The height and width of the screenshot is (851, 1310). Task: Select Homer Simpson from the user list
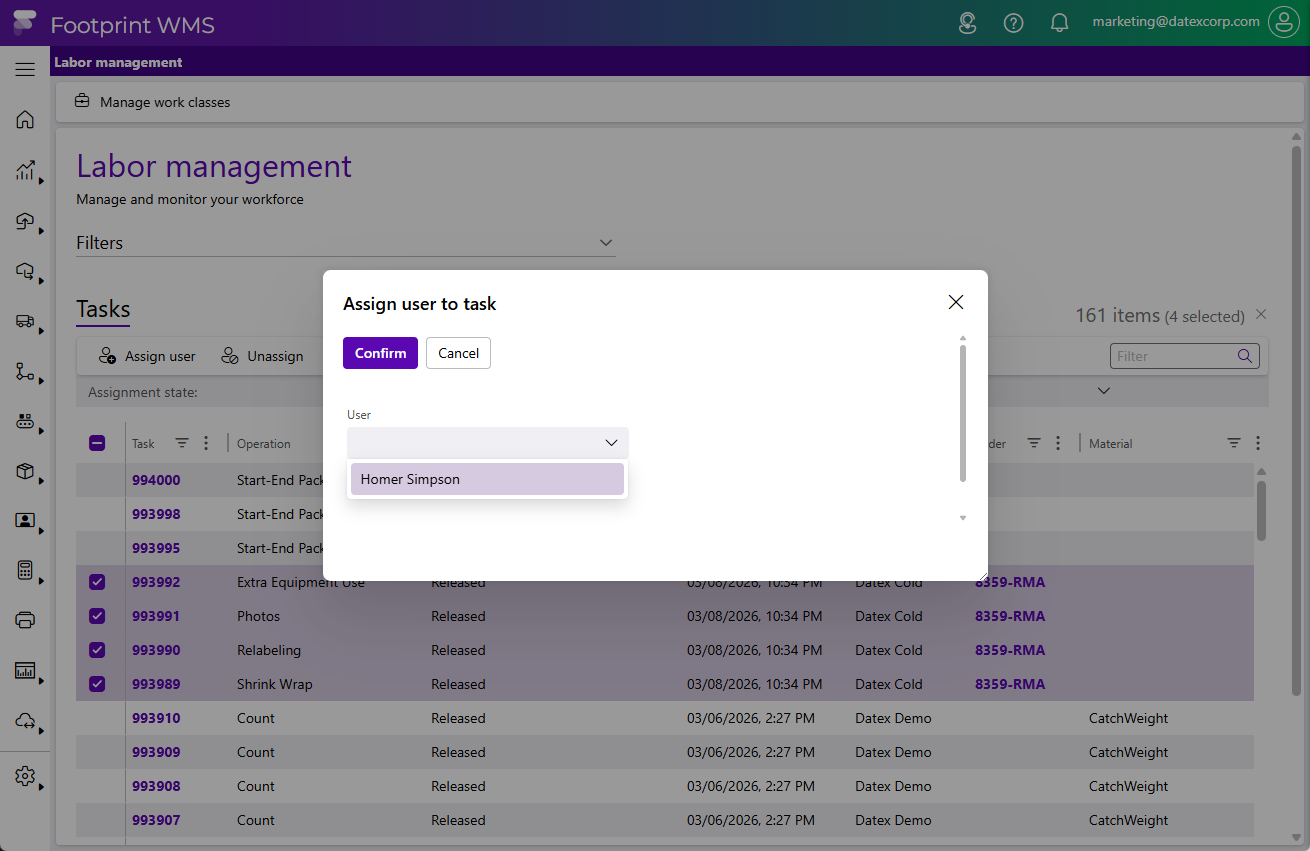click(487, 479)
